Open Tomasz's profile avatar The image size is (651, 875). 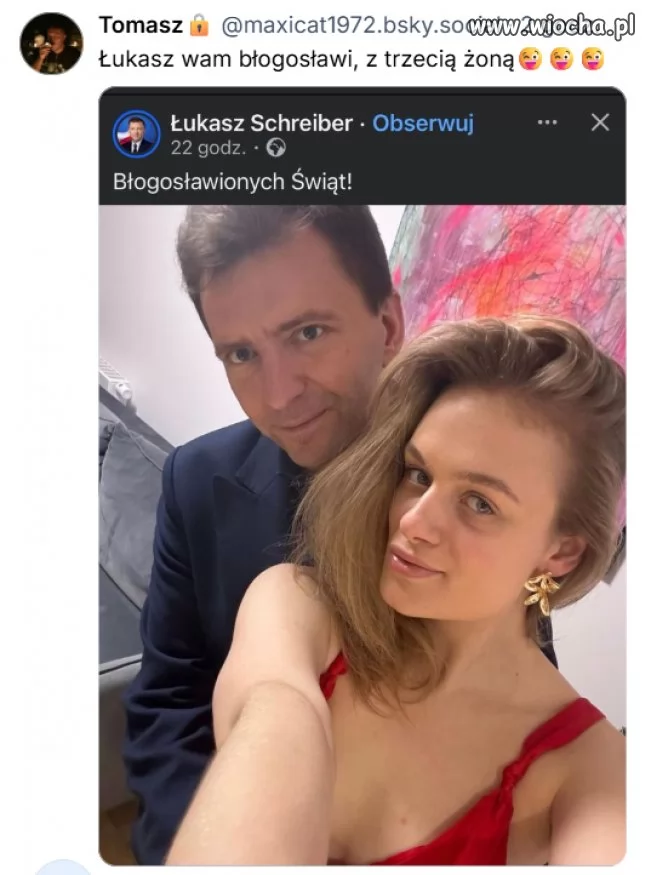click(51, 43)
